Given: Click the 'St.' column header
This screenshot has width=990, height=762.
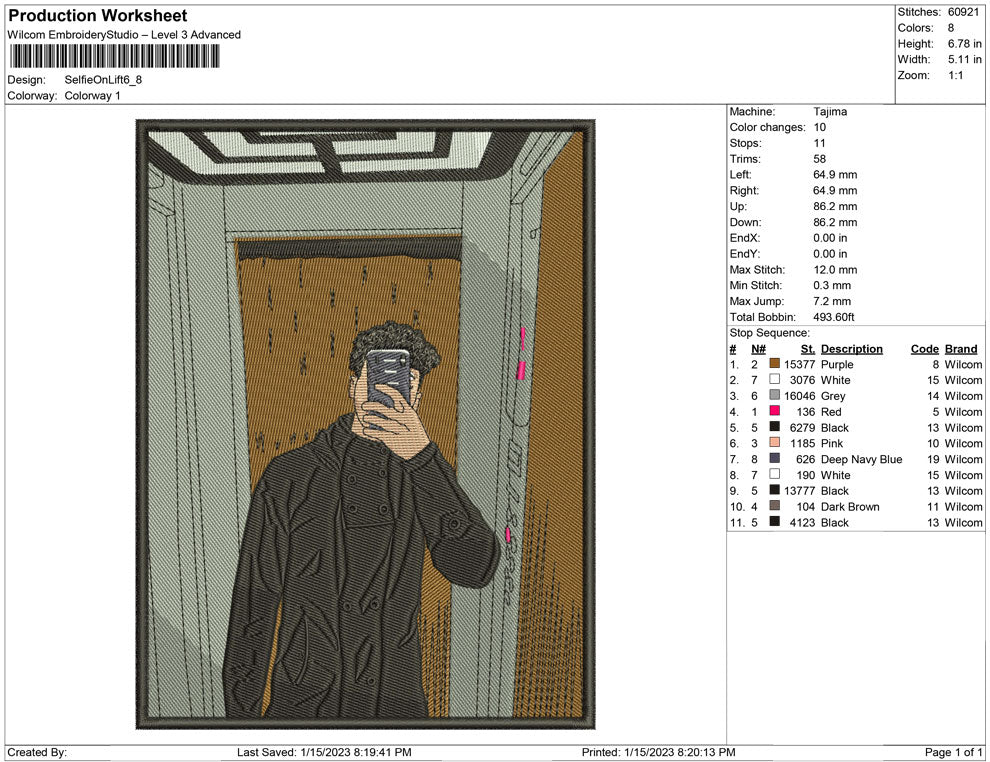Looking at the screenshot, I should click(808, 349).
